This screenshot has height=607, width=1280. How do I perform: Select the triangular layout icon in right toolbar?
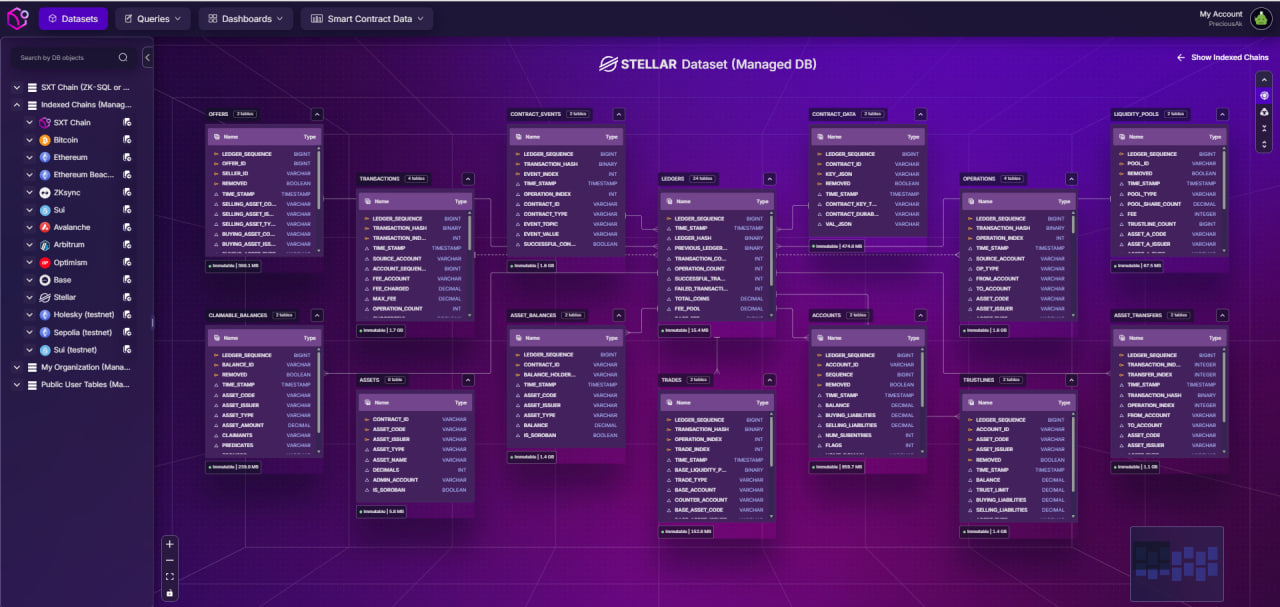click(x=1264, y=112)
